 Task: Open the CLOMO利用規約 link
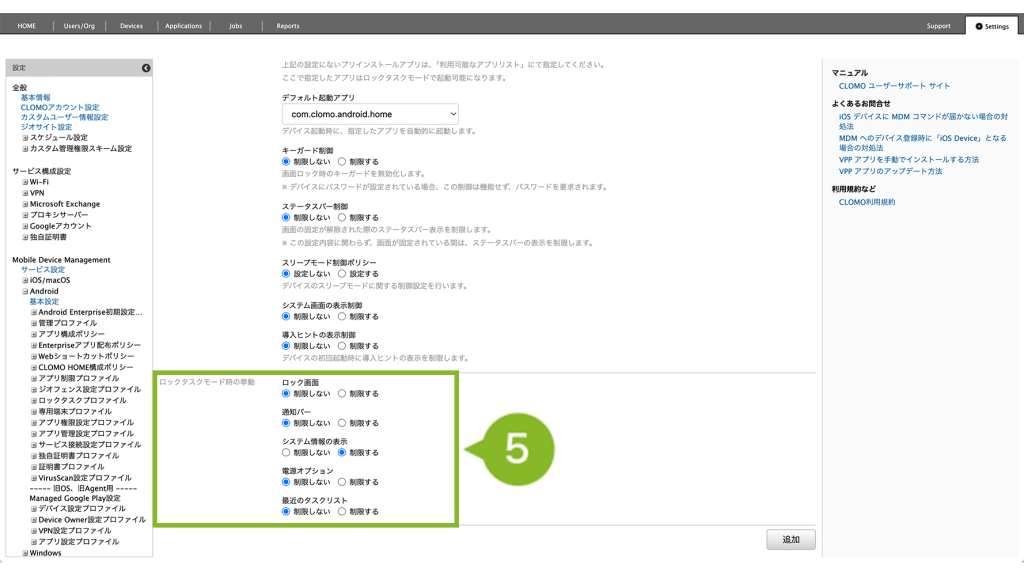click(x=867, y=202)
